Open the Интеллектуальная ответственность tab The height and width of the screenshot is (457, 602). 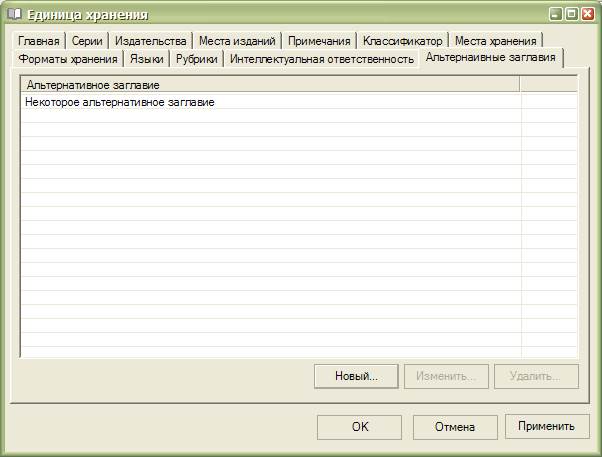(x=321, y=60)
